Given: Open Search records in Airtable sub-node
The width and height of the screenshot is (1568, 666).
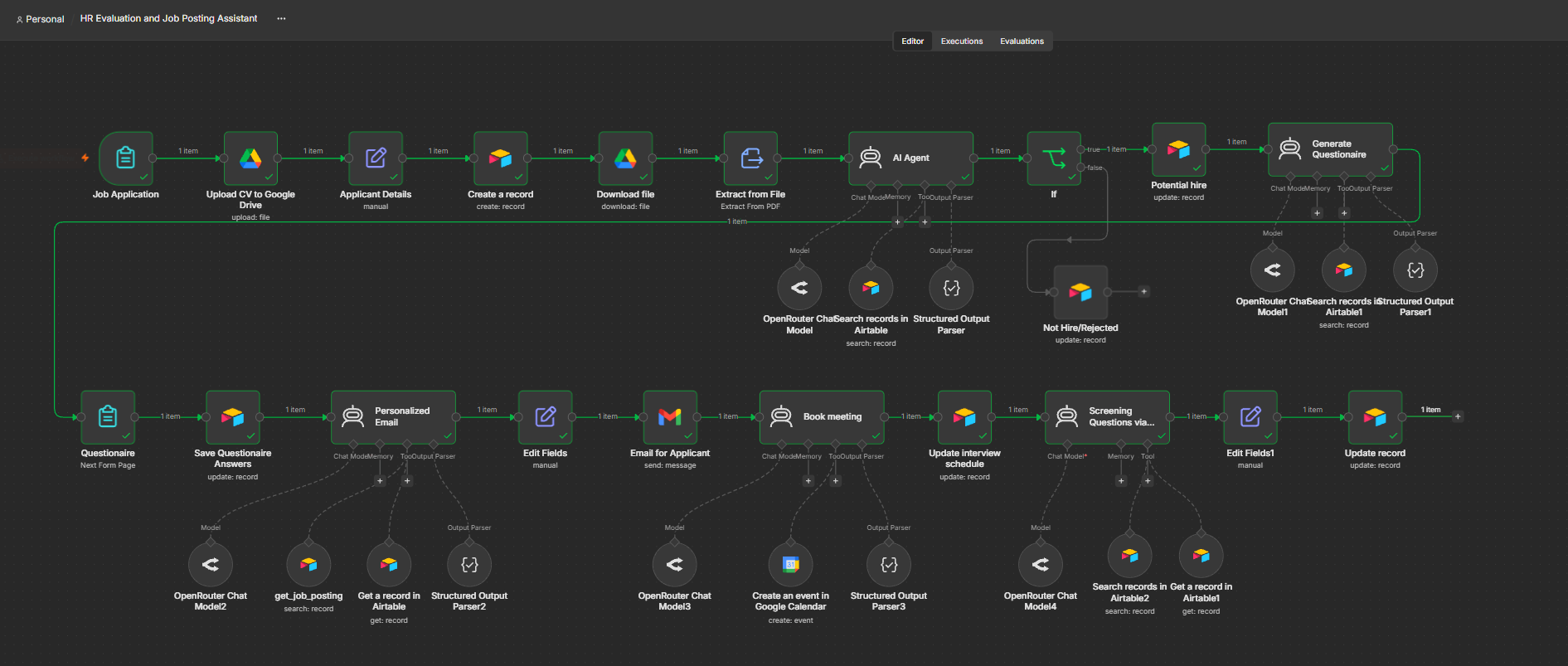Looking at the screenshot, I should pos(871,288).
